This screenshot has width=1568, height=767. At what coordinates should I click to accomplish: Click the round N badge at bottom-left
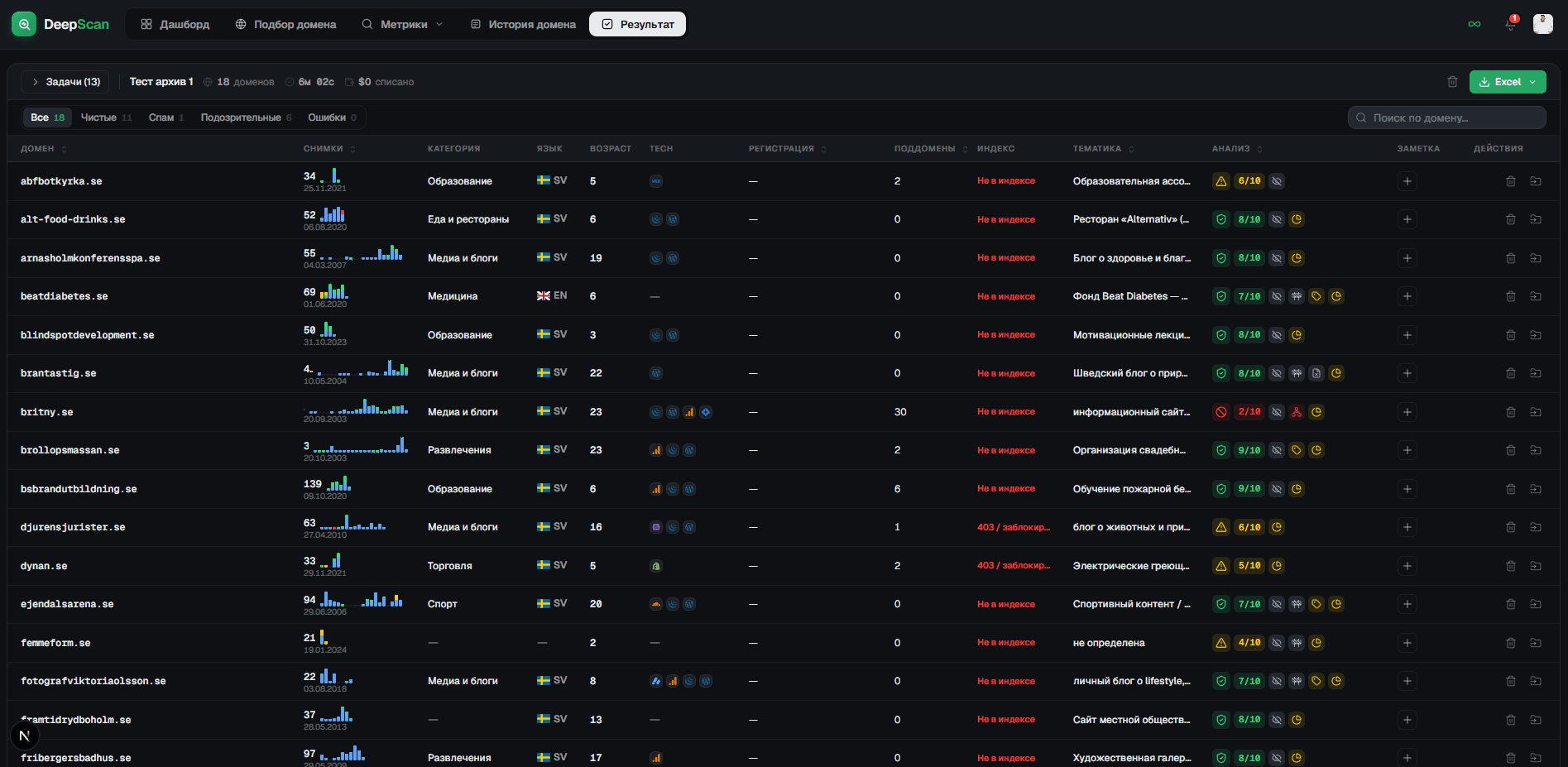pos(25,736)
